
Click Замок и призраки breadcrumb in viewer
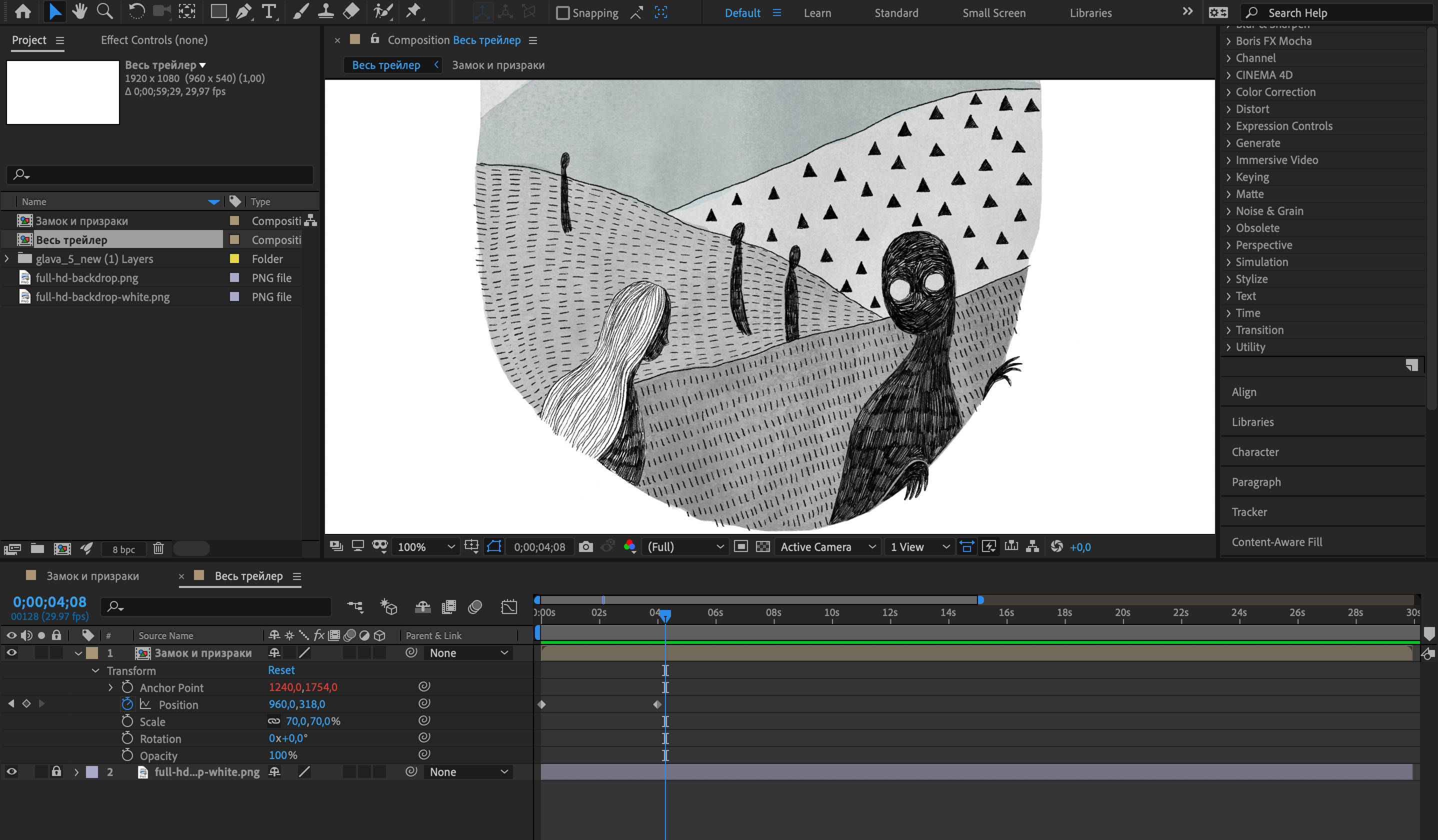point(498,65)
